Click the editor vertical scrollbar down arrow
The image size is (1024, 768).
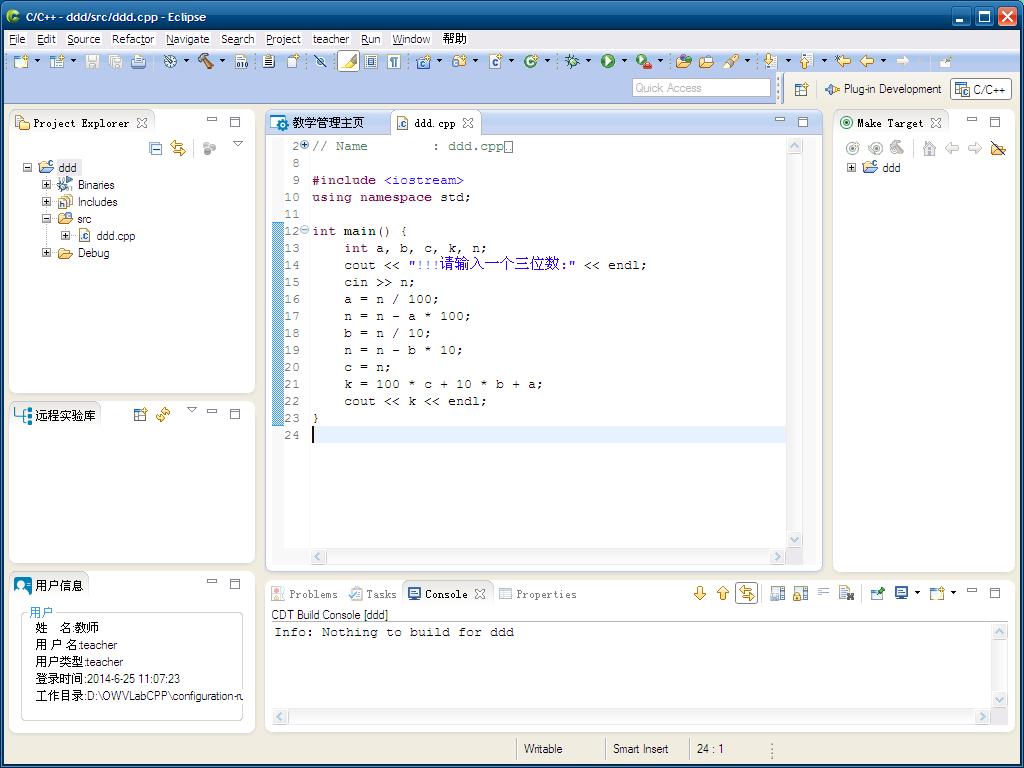point(795,540)
